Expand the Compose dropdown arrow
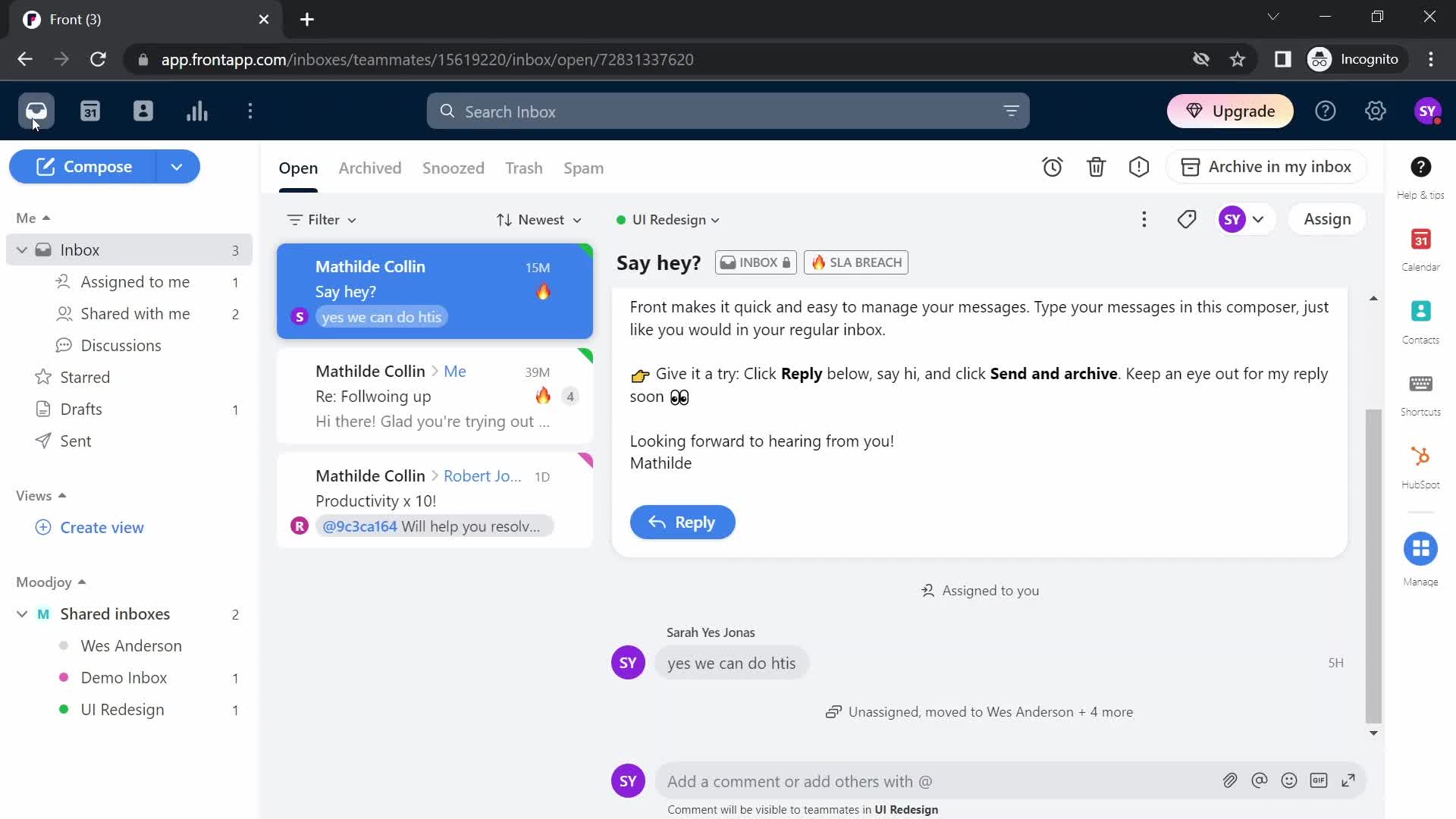Image resolution: width=1456 pixels, height=819 pixels. click(x=177, y=166)
